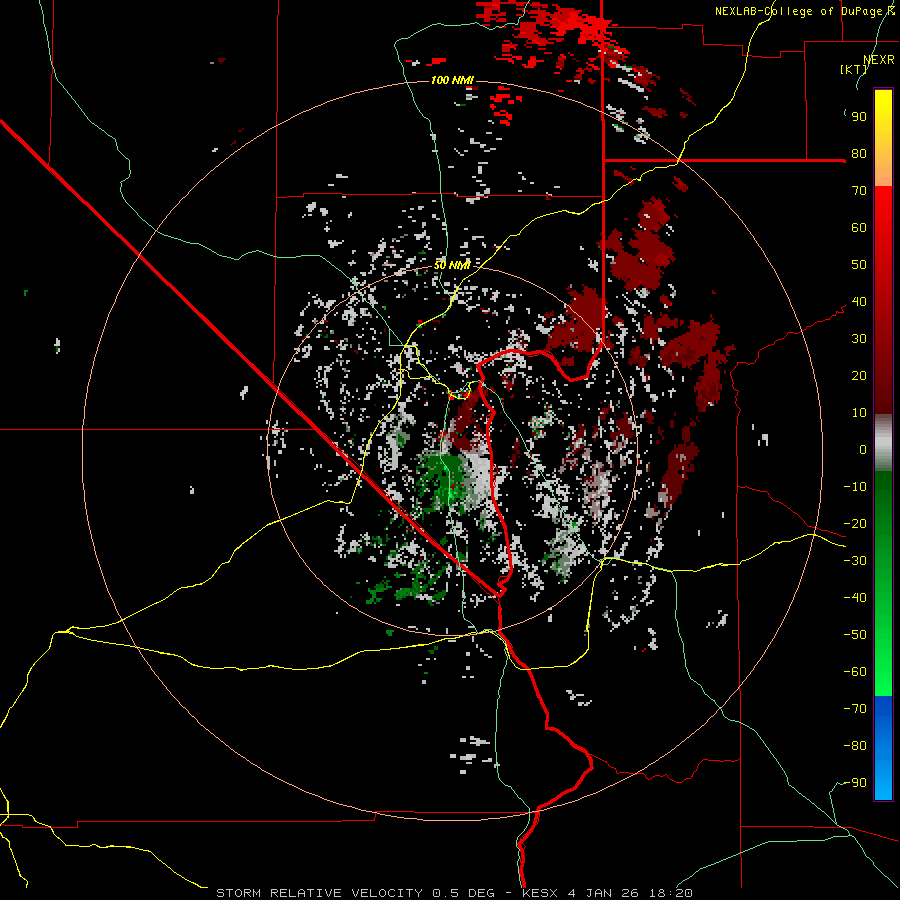Click the KESX radar site identifier
900x900 pixels.
click(540, 893)
